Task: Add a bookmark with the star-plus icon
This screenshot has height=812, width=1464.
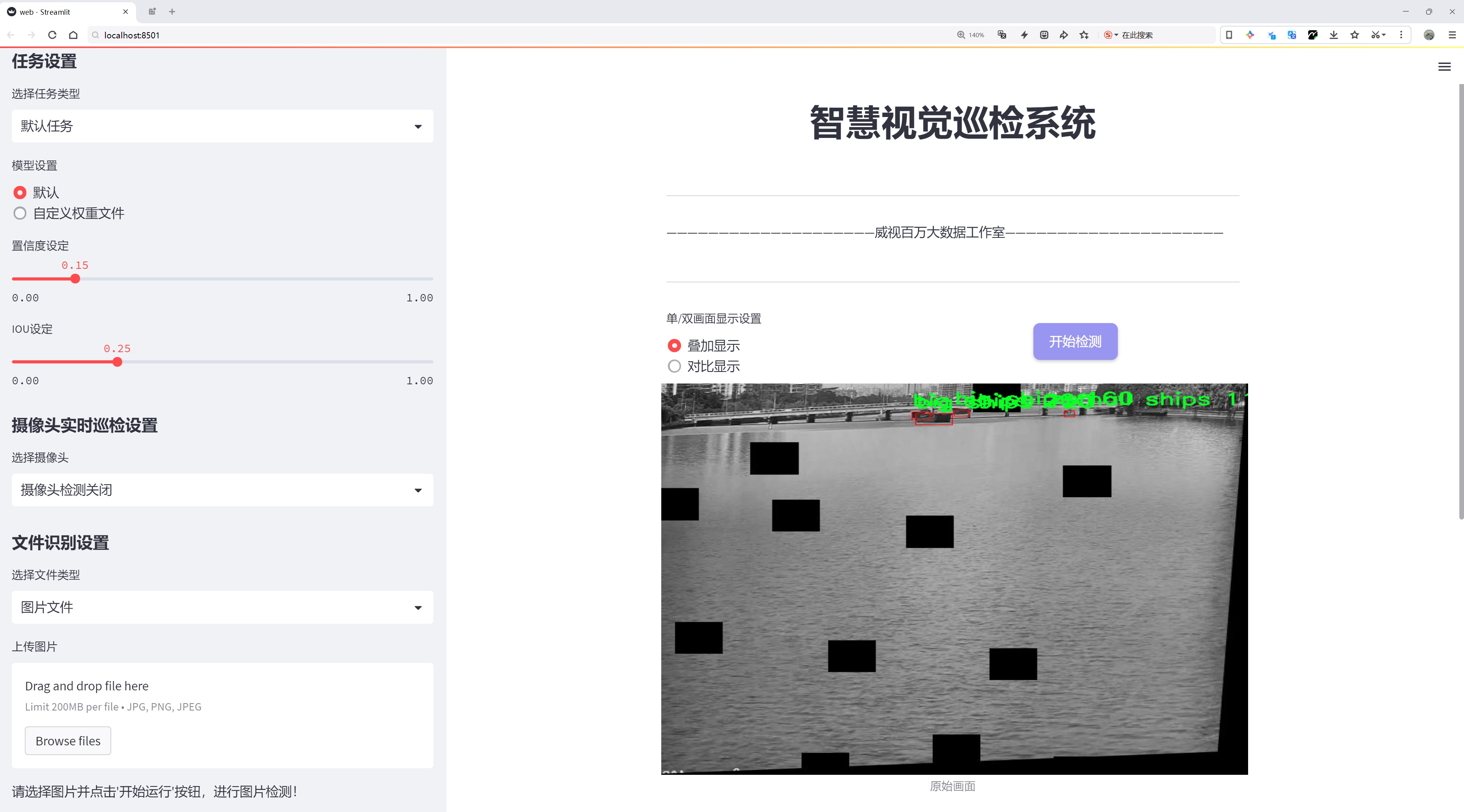Action: [x=1084, y=35]
